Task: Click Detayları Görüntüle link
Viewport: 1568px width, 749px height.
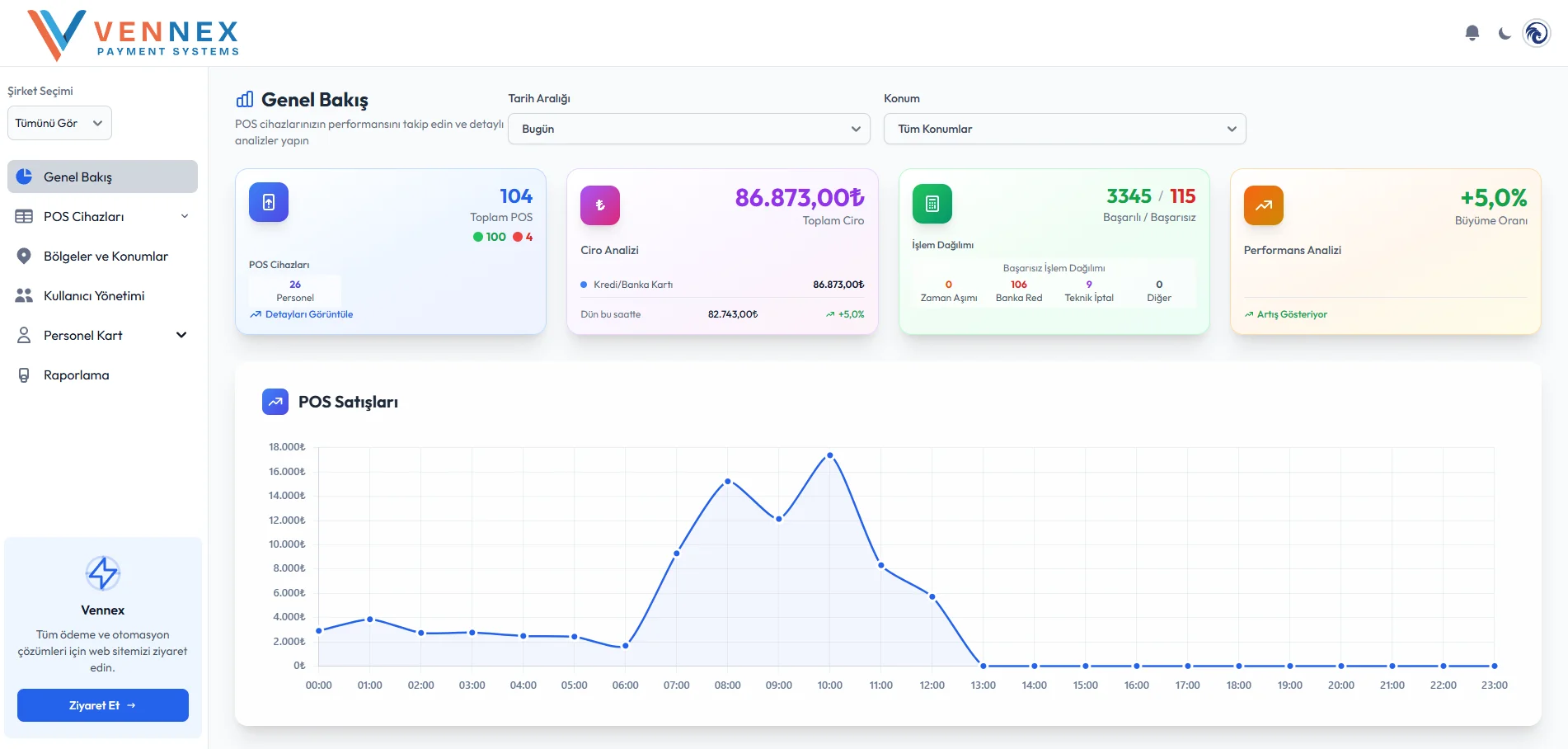Action: tap(308, 314)
